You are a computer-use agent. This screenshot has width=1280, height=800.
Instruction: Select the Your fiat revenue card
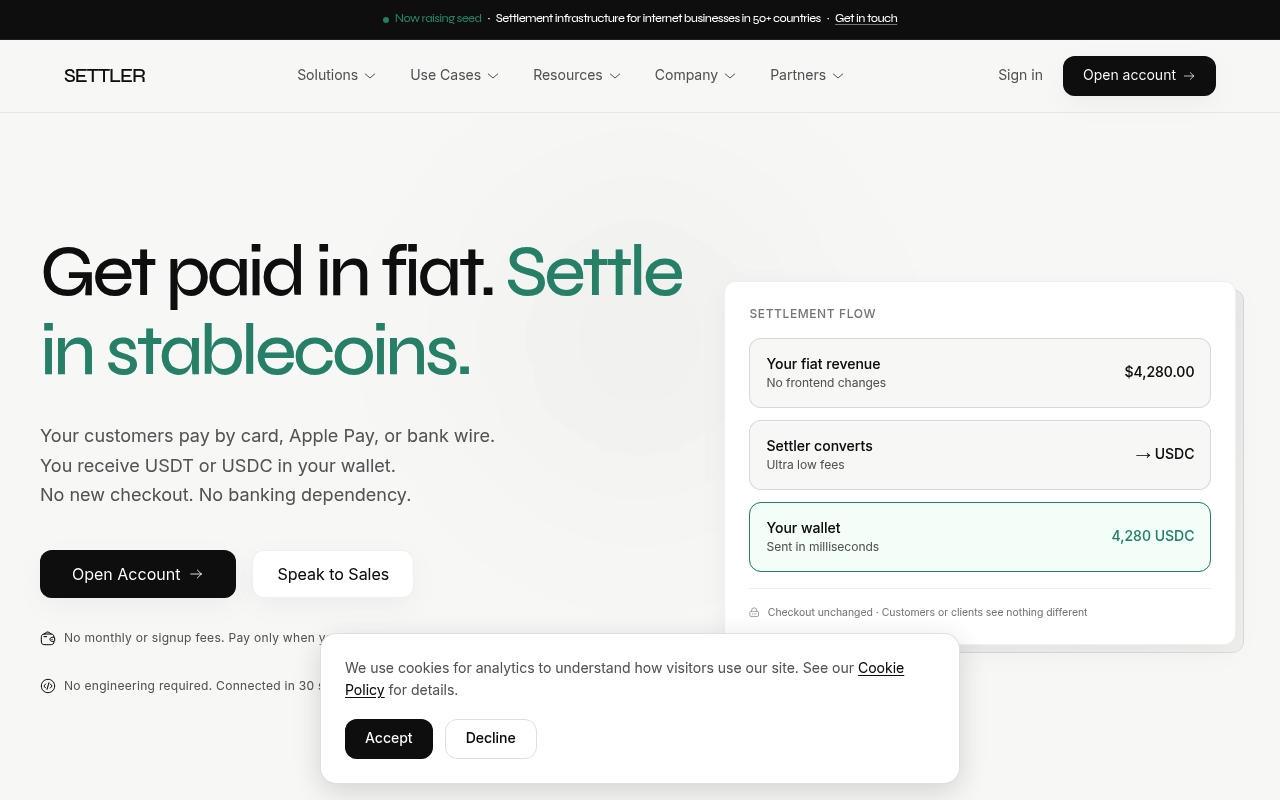coord(980,373)
